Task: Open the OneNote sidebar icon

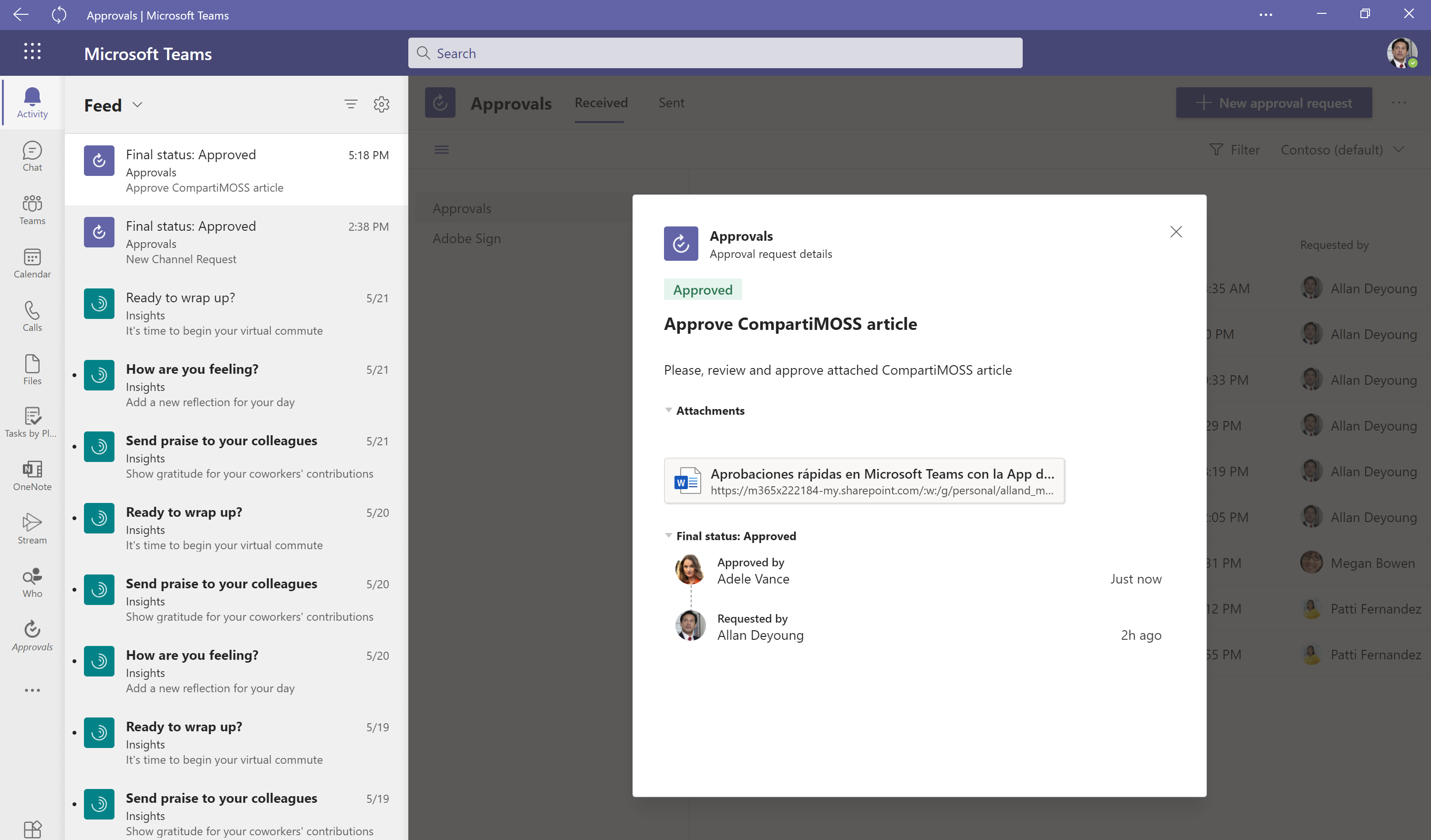Action: [x=32, y=476]
